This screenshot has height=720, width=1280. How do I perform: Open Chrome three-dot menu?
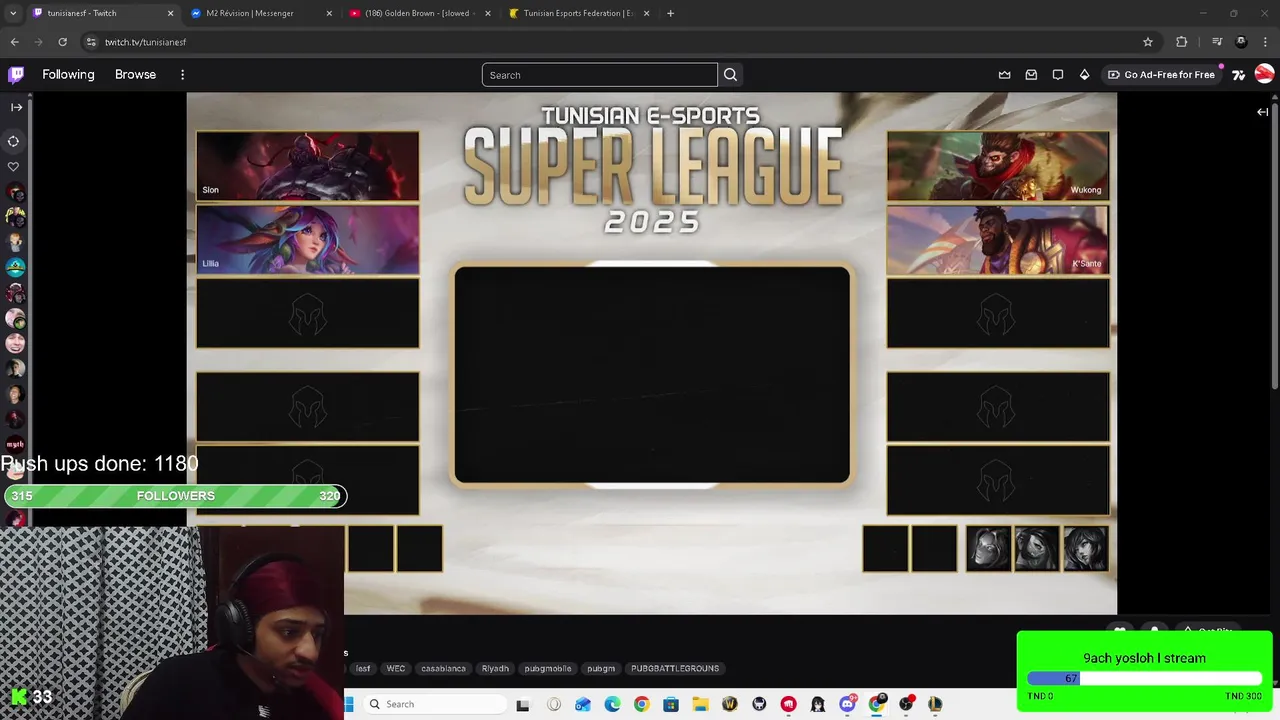point(1266,42)
